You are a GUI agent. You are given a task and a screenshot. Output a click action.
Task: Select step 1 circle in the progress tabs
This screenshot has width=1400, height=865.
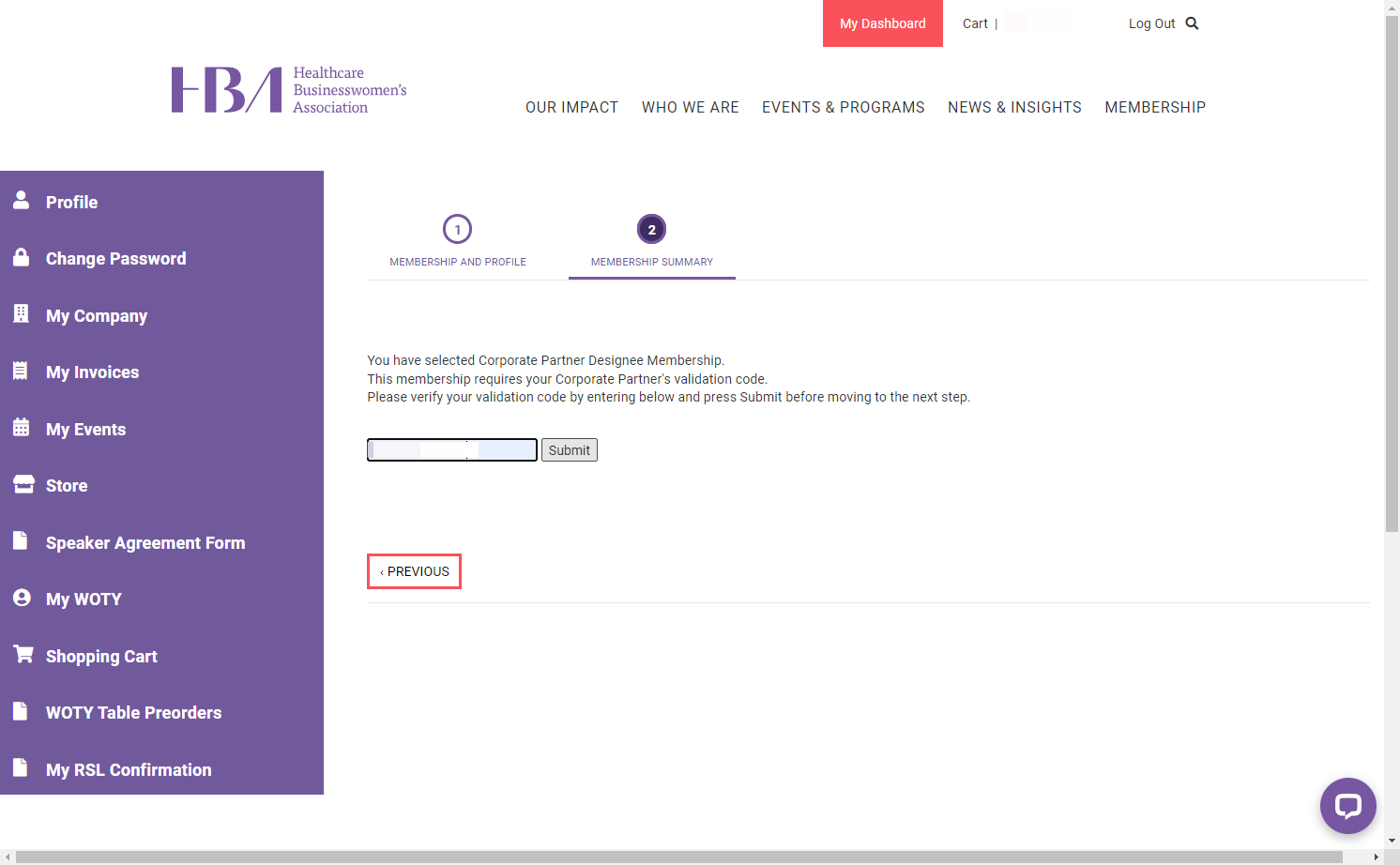click(x=457, y=229)
